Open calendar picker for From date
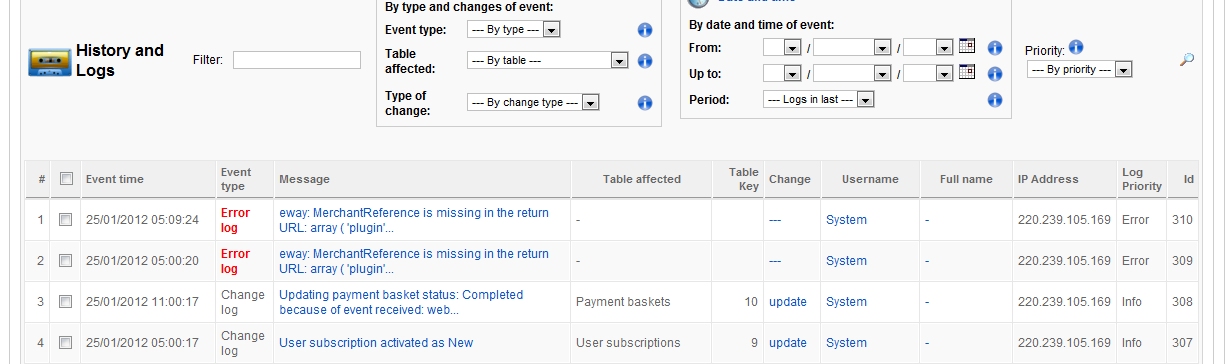This screenshot has width=1227, height=364. click(x=966, y=46)
